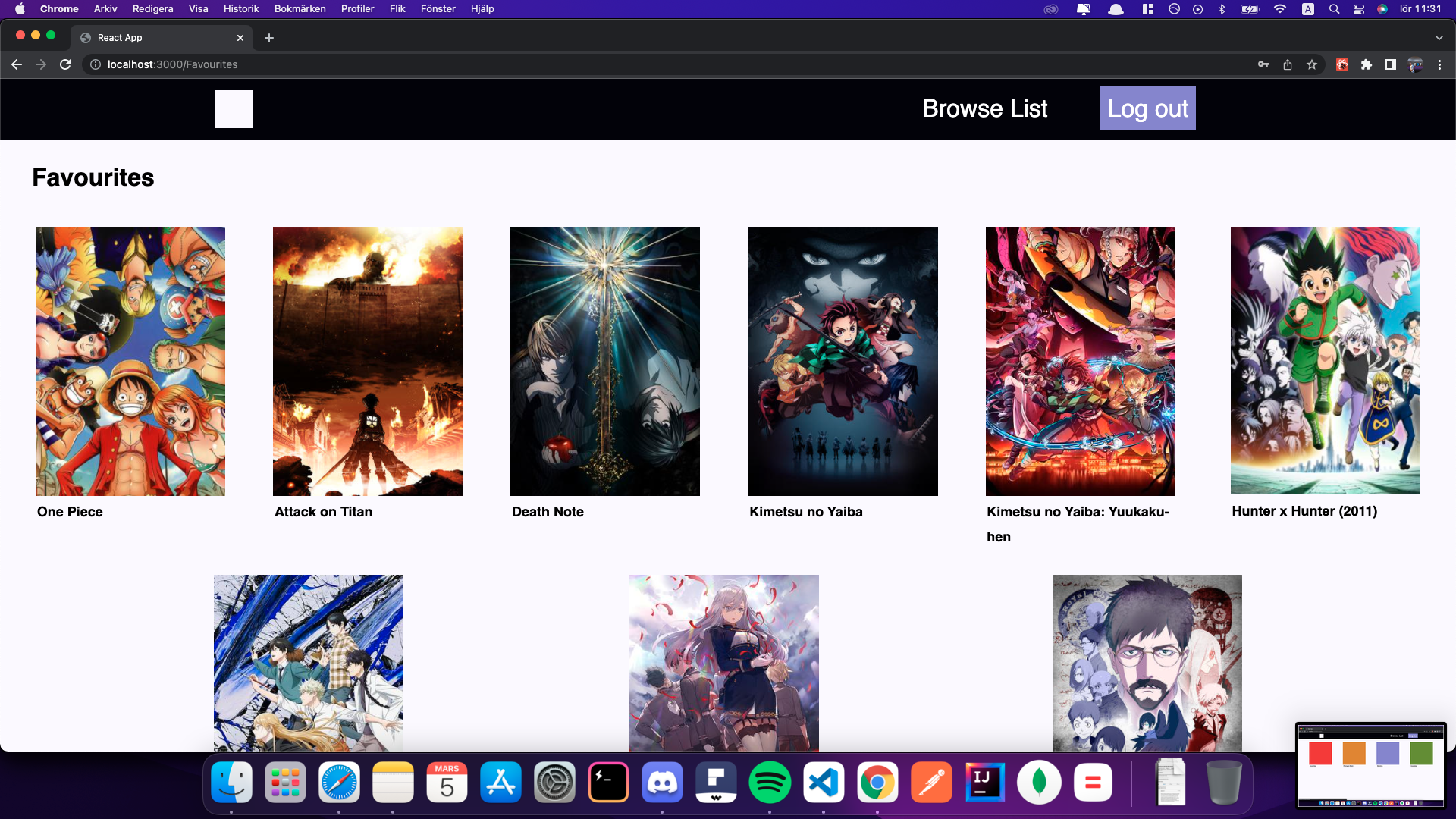Open the saved passwords key icon
This screenshot has height=819, width=1456.
click(x=1263, y=64)
